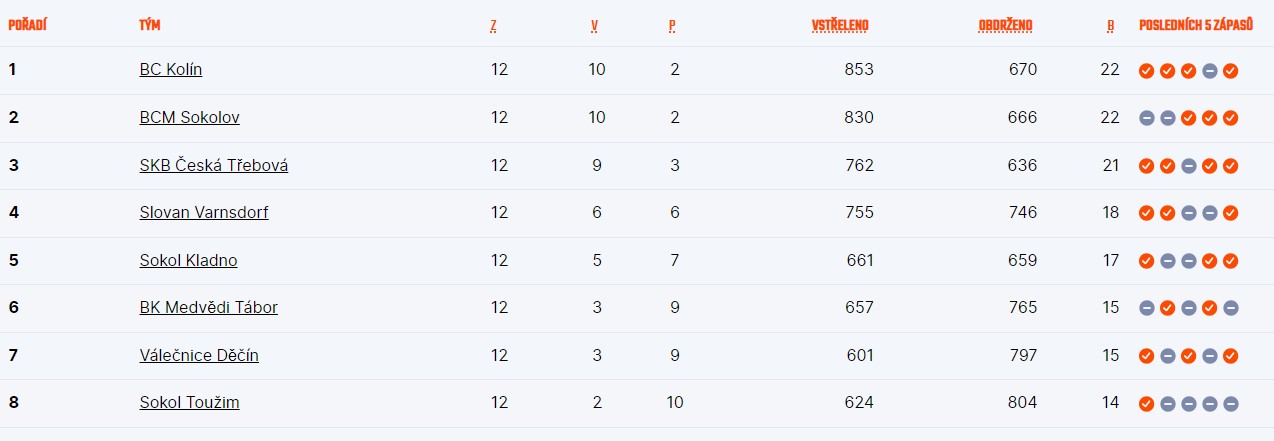Open the BCM Sokolov team link
This screenshot has width=1274, height=441.
(x=189, y=118)
